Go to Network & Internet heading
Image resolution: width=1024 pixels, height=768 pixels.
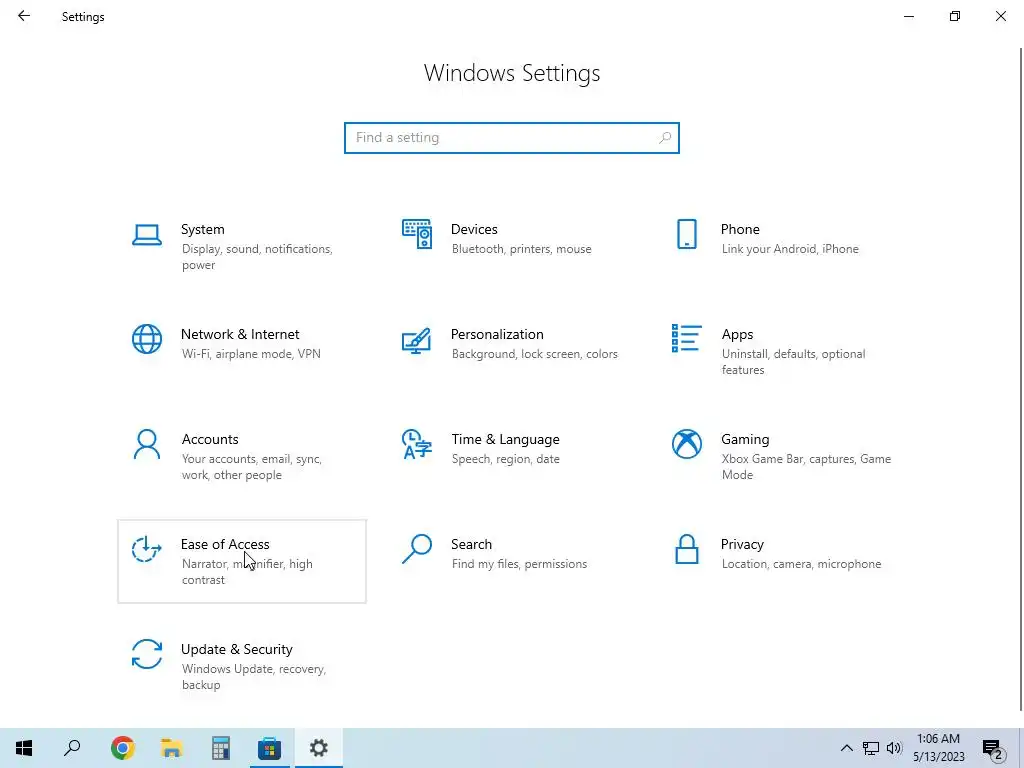240,334
